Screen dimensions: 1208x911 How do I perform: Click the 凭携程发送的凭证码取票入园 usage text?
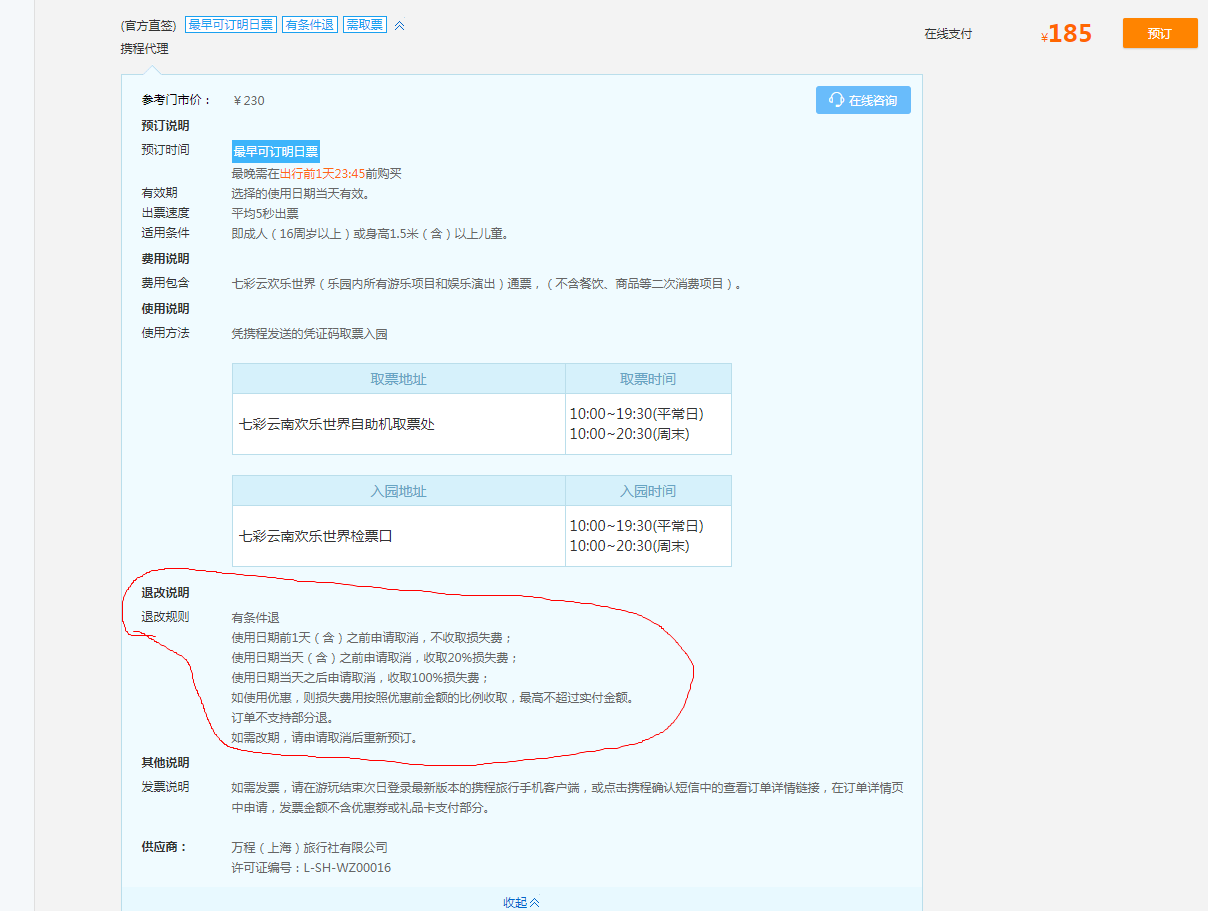(309, 333)
